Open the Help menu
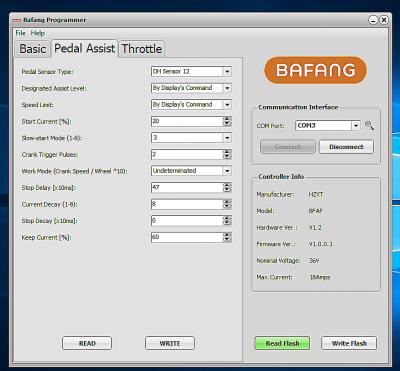The width and height of the screenshot is (400, 371). coord(38,33)
